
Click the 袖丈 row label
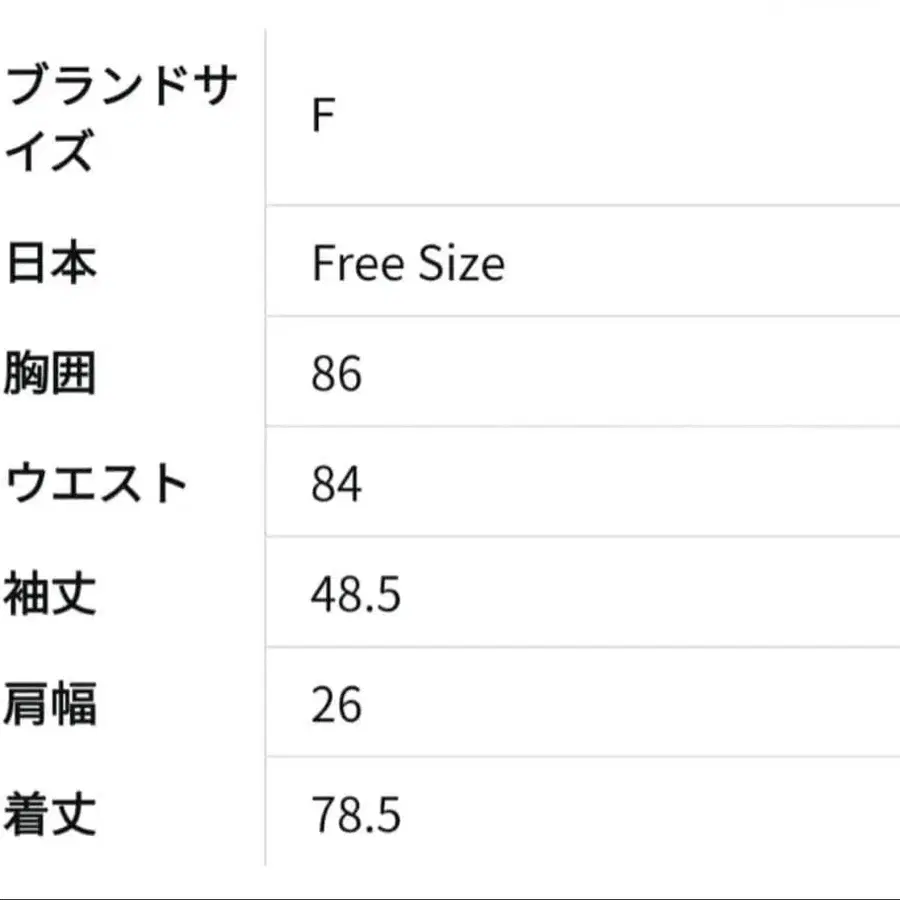tap(52, 595)
